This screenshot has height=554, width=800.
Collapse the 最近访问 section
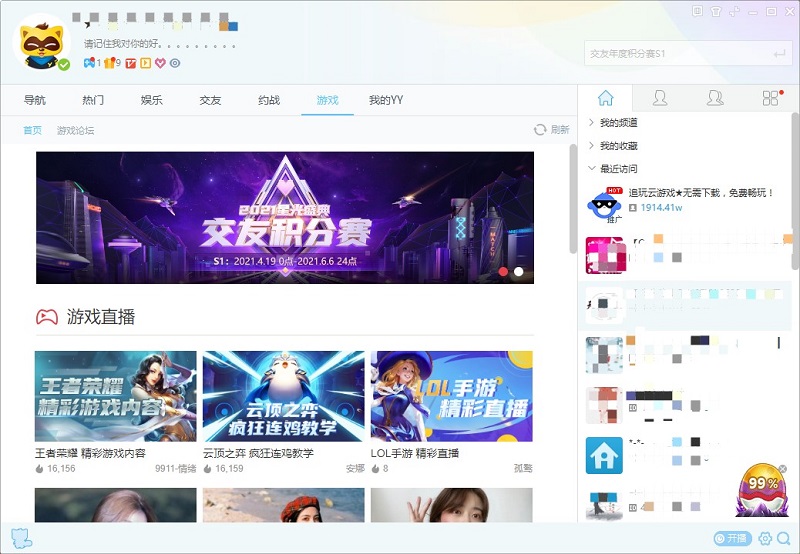(x=618, y=169)
